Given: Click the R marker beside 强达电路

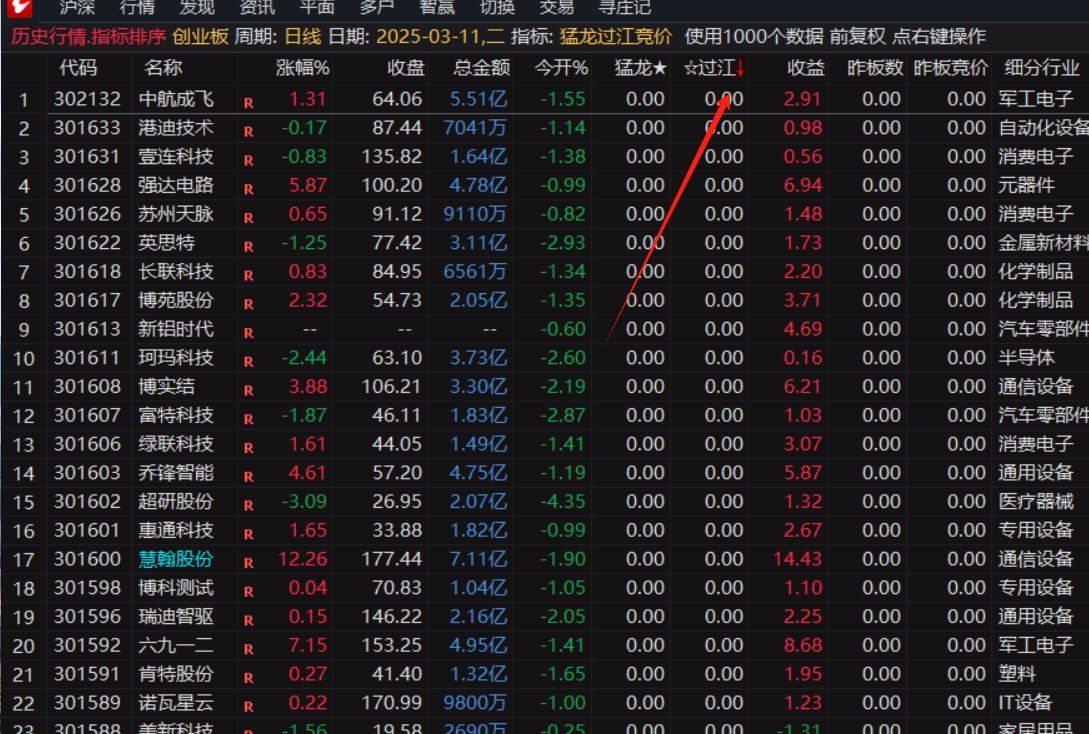Looking at the screenshot, I should [x=248, y=187].
